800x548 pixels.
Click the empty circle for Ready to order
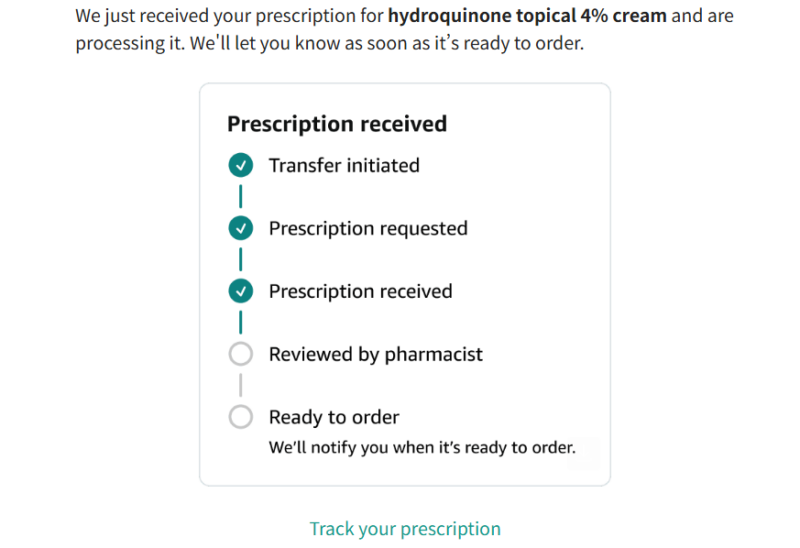pos(240,417)
